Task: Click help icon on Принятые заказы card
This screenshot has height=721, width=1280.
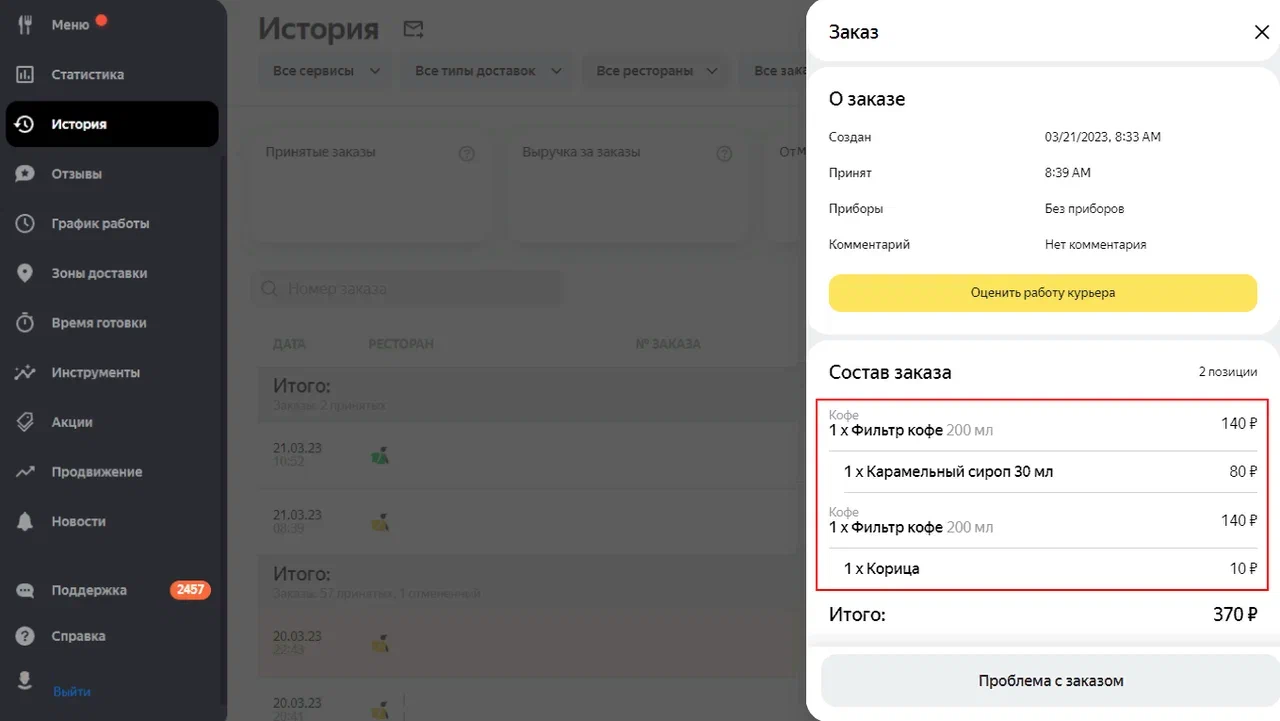Action: (466, 154)
